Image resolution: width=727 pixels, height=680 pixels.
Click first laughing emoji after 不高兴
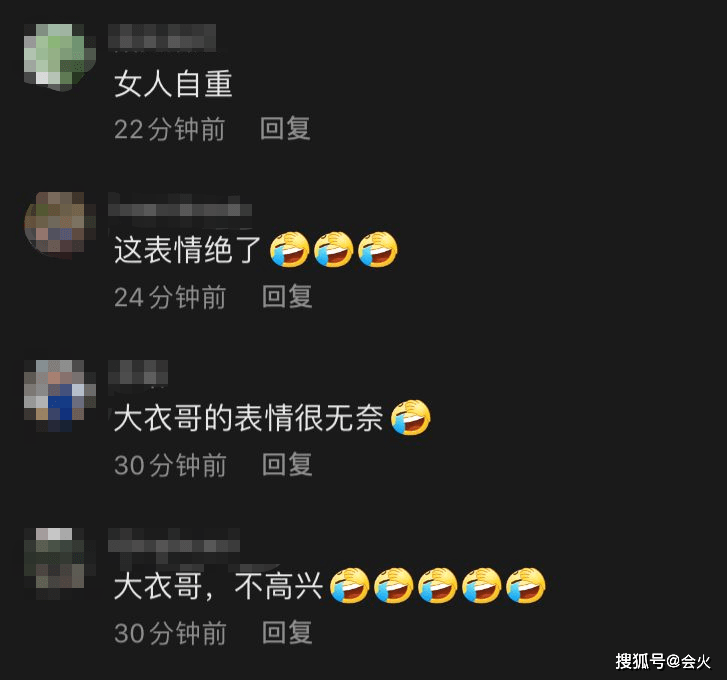[x=350, y=585]
